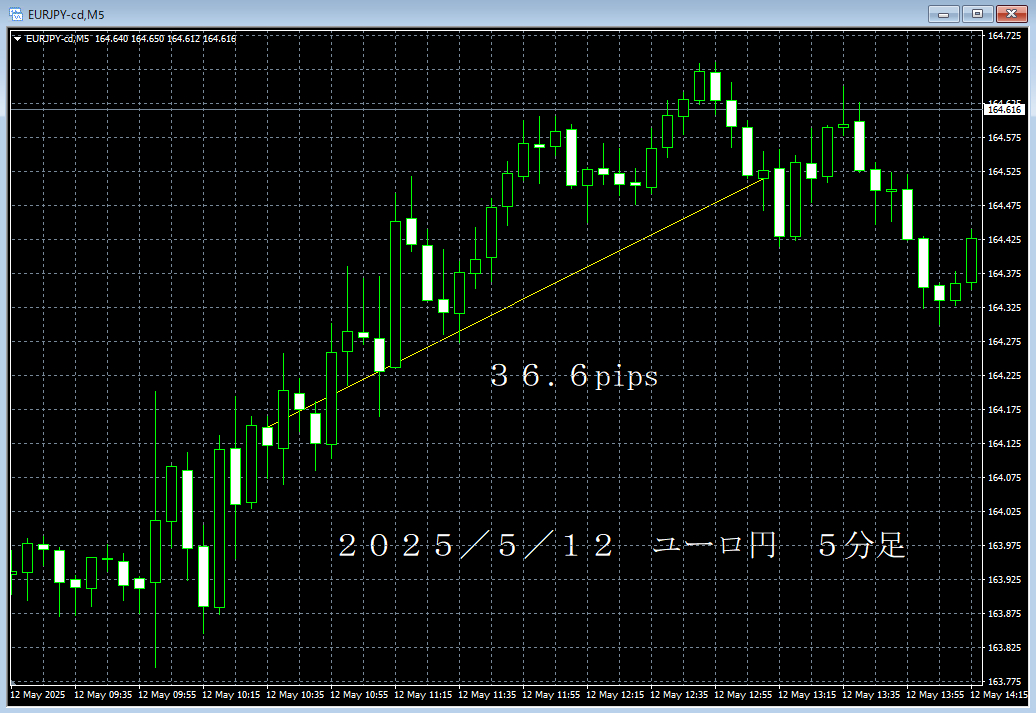Click time axis label 12 May 13:15
This screenshot has width=1036, height=713.
(x=807, y=694)
